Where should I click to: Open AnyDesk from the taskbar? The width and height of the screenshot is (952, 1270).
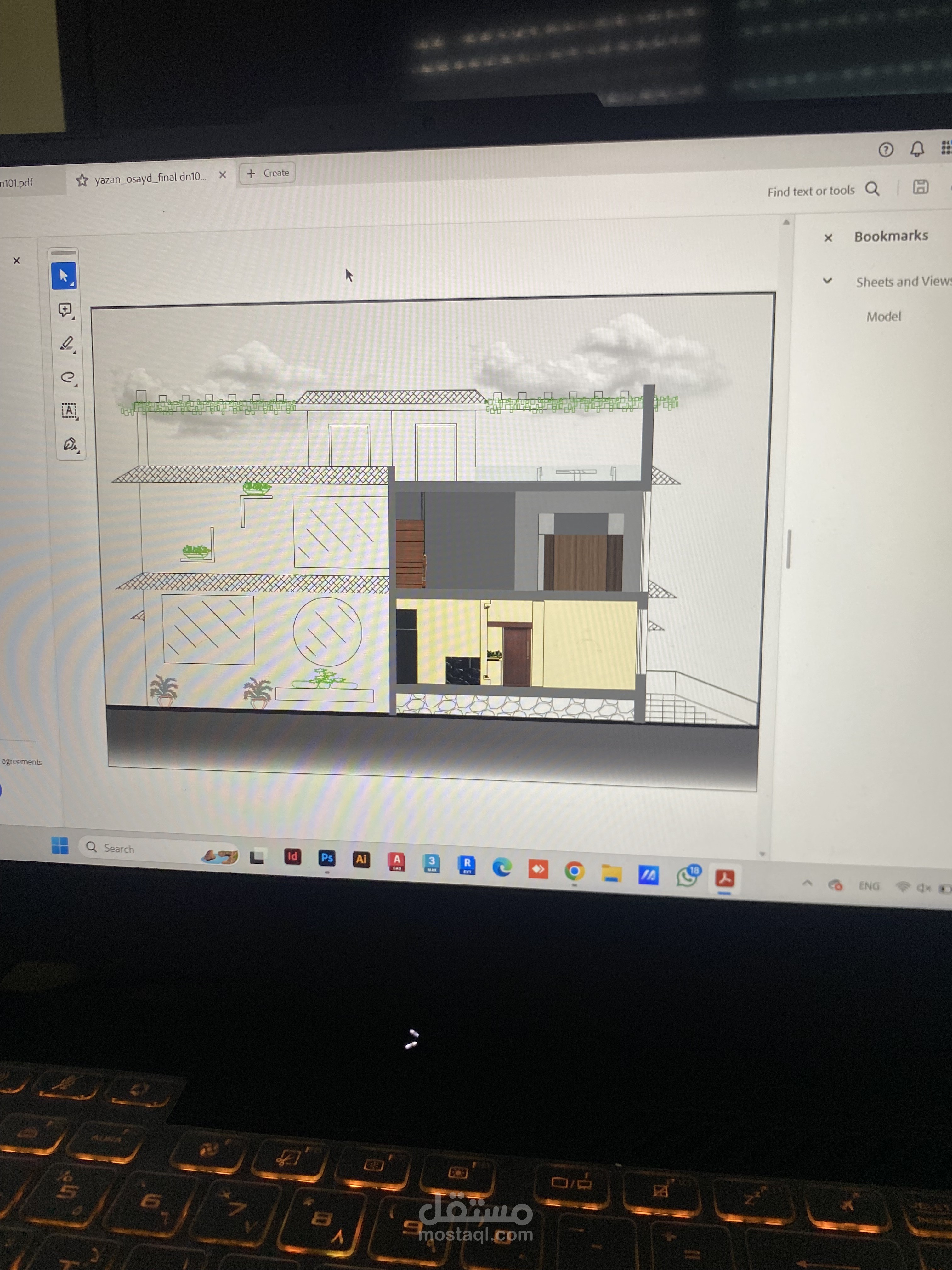click(x=538, y=869)
